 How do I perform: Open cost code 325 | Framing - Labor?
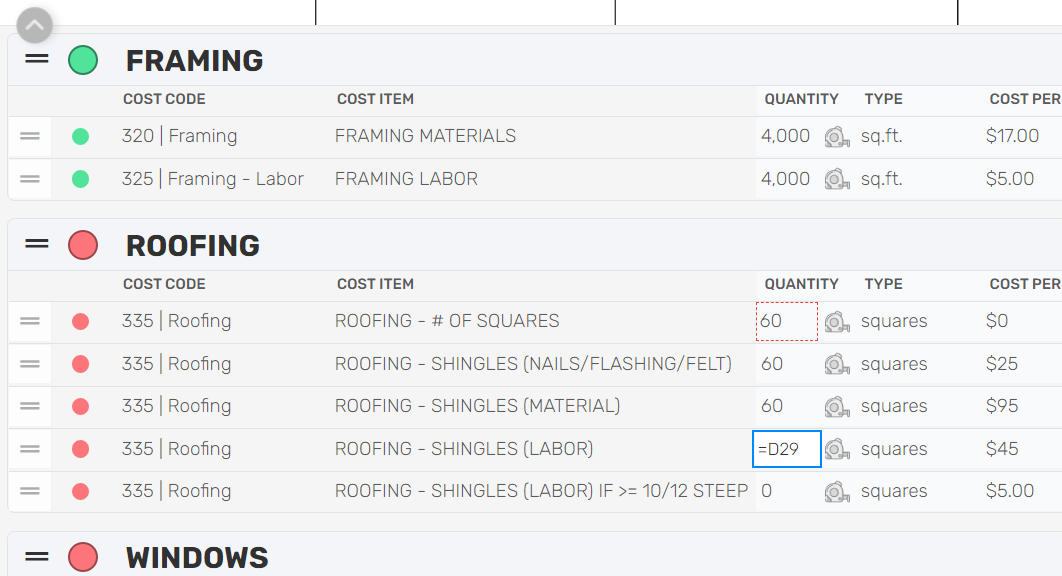213,179
